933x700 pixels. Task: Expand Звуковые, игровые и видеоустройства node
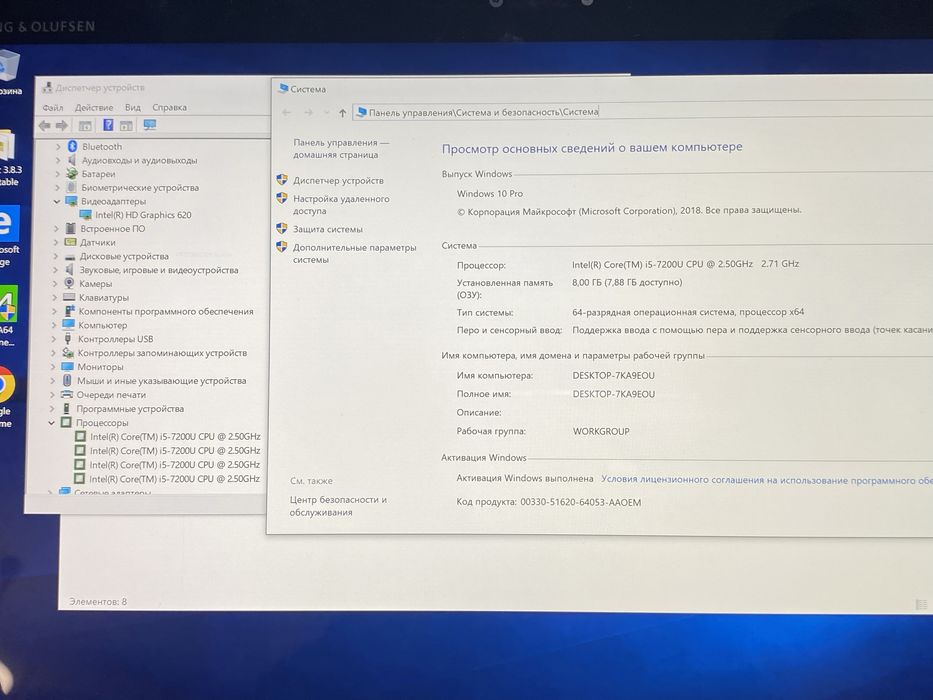point(55,270)
